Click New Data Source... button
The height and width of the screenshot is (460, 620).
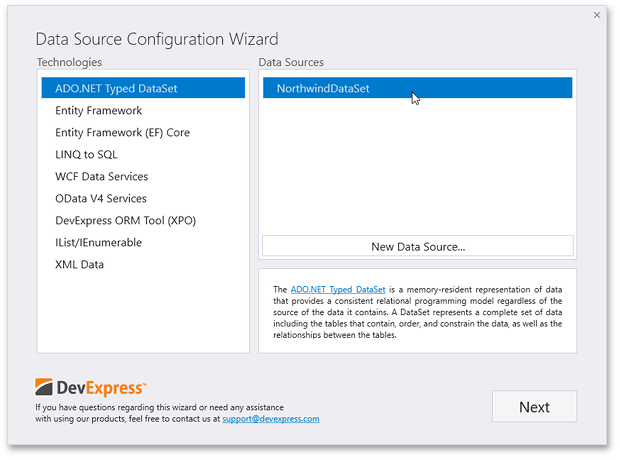(418, 246)
